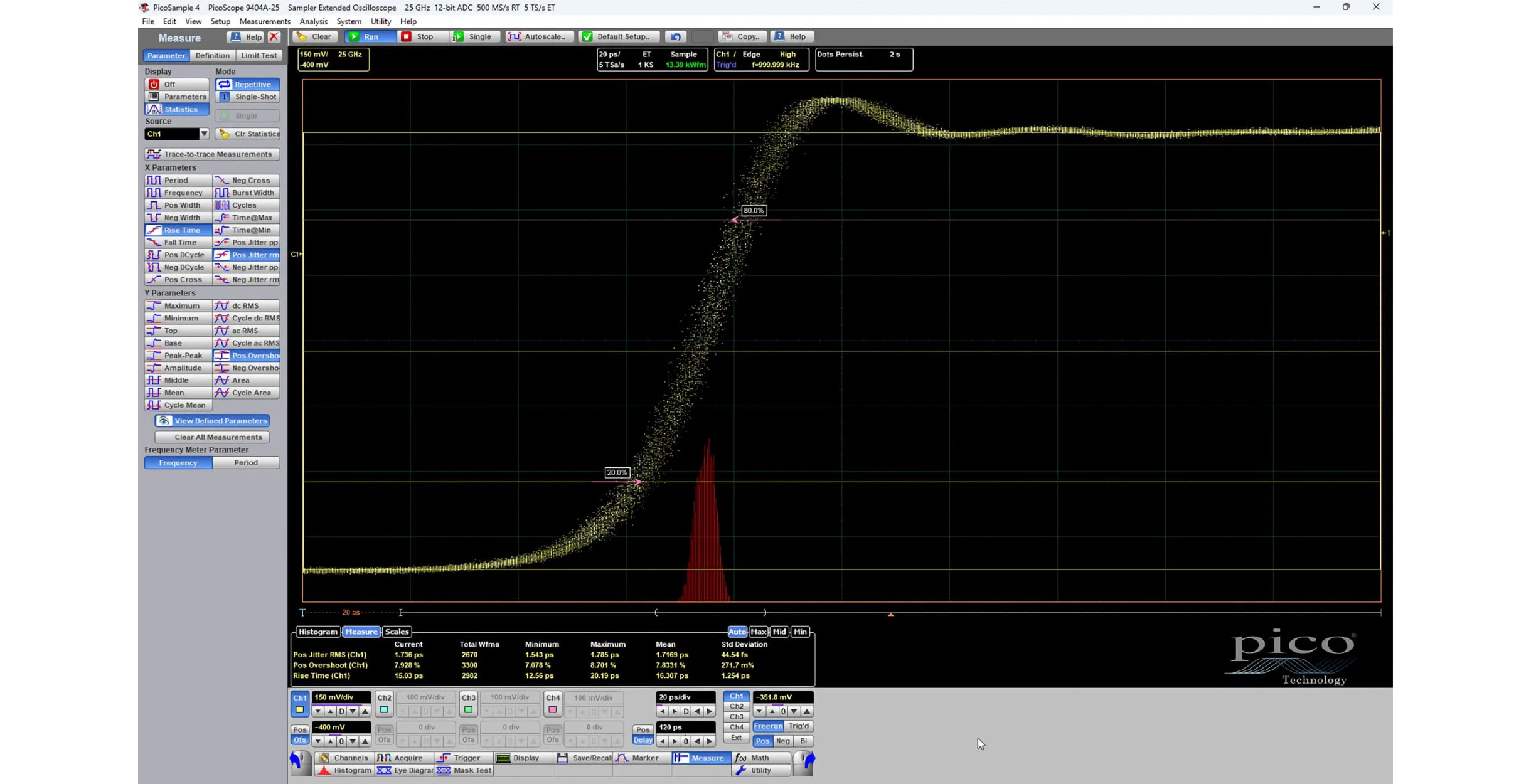This screenshot has height=784, width=1531.
Task: Open the Eye Diagram menu
Action: [405, 770]
